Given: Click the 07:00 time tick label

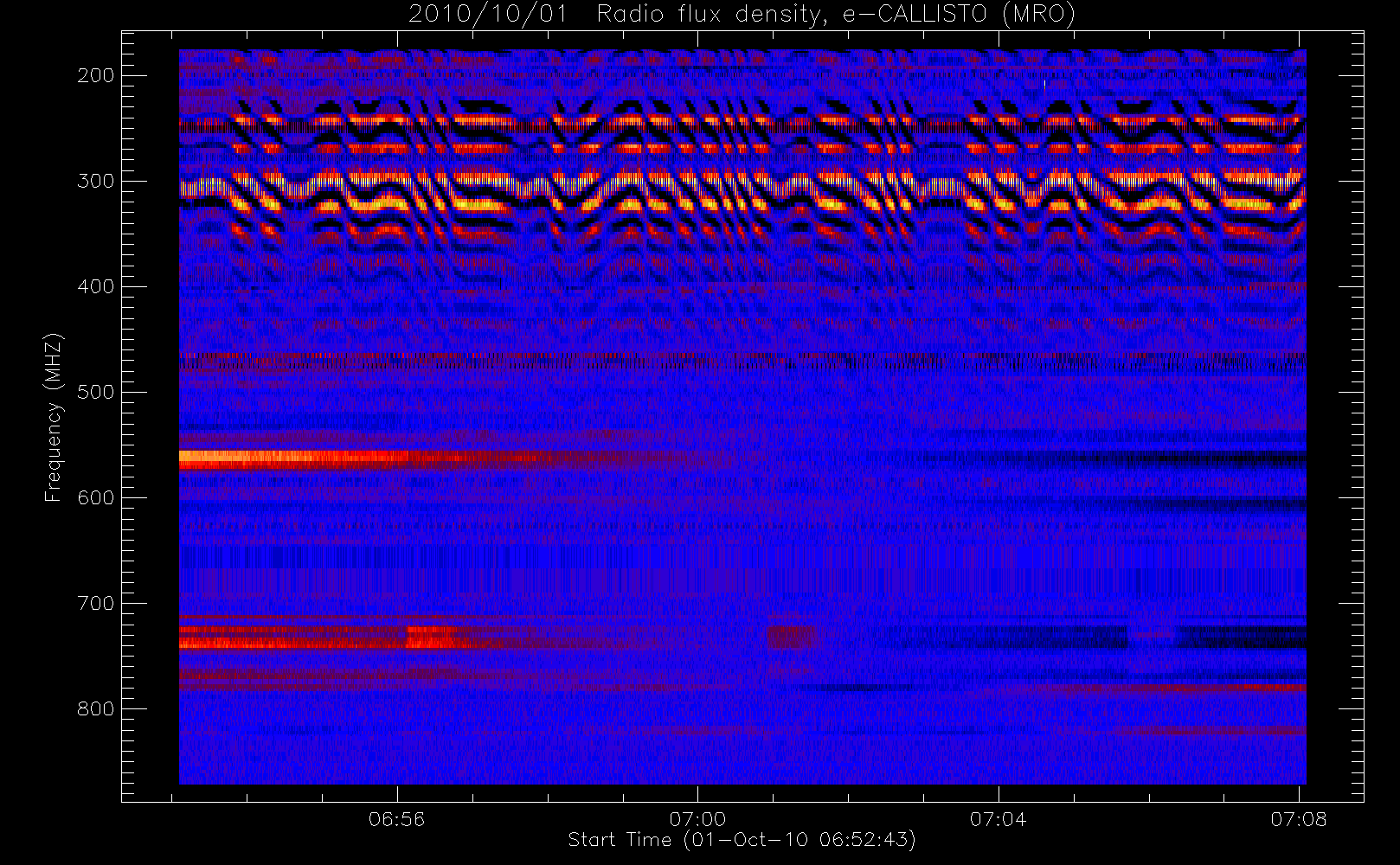Looking at the screenshot, I should click(x=697, y=819).
